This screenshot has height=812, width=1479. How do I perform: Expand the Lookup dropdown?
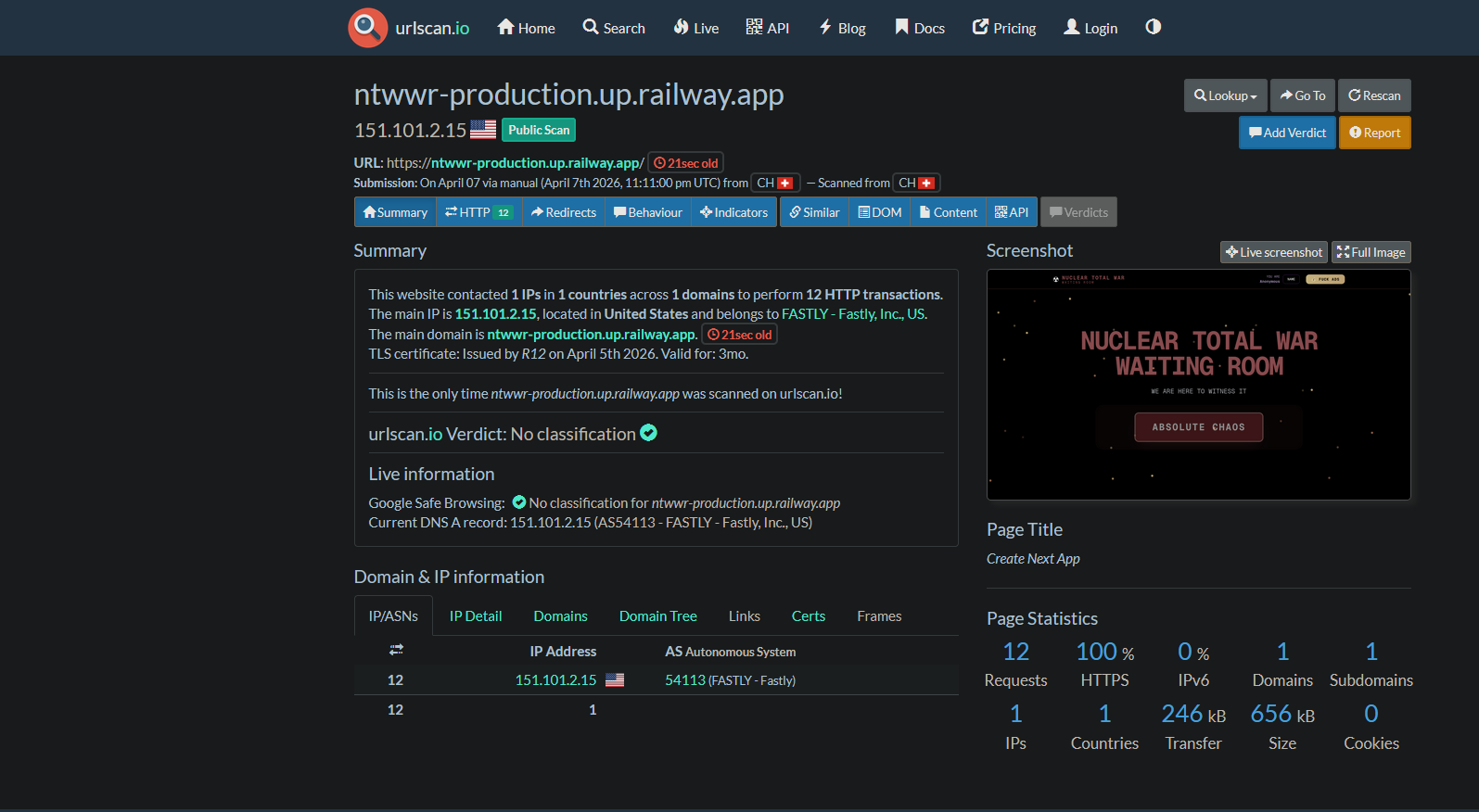1225,95
